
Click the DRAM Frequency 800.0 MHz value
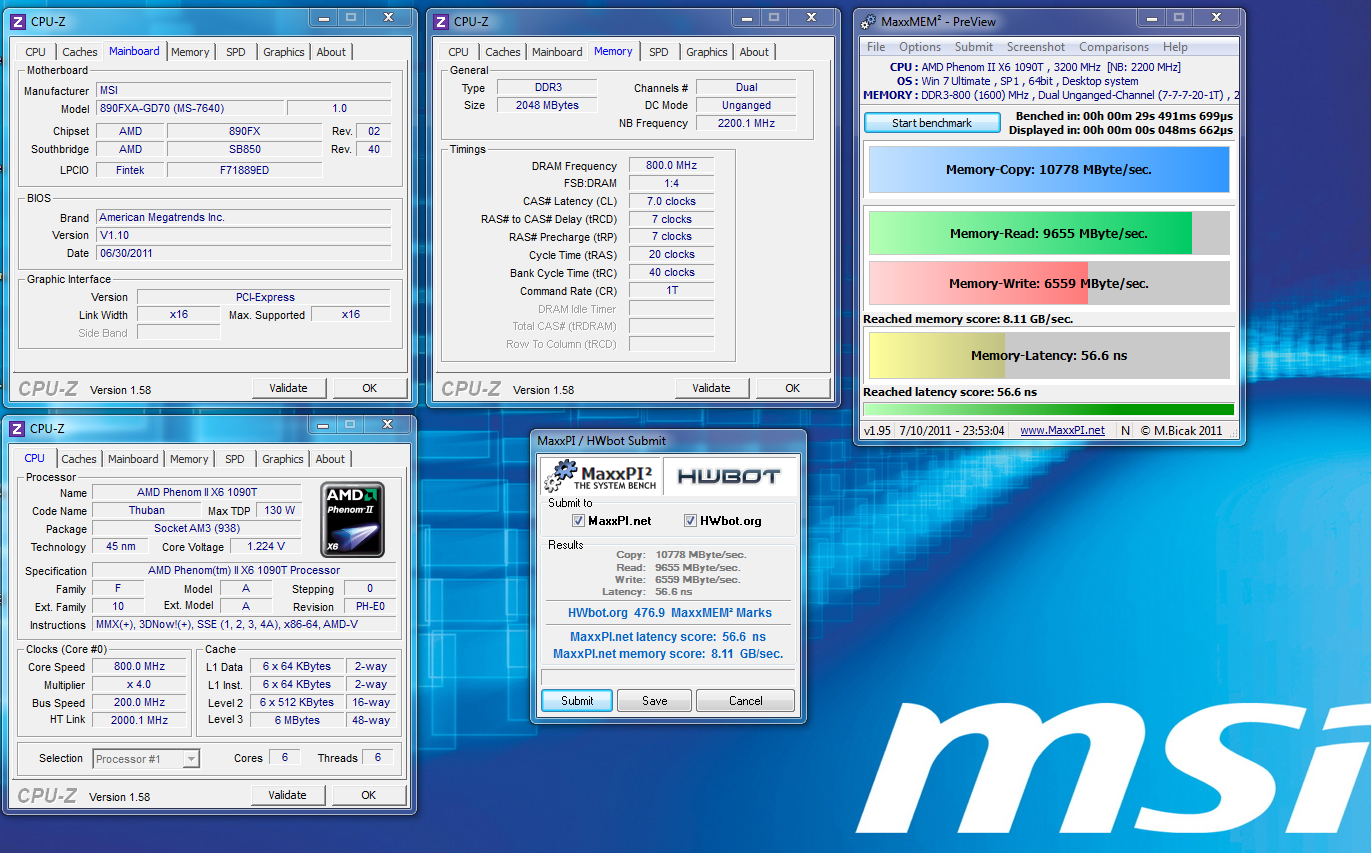click(671, 166)
